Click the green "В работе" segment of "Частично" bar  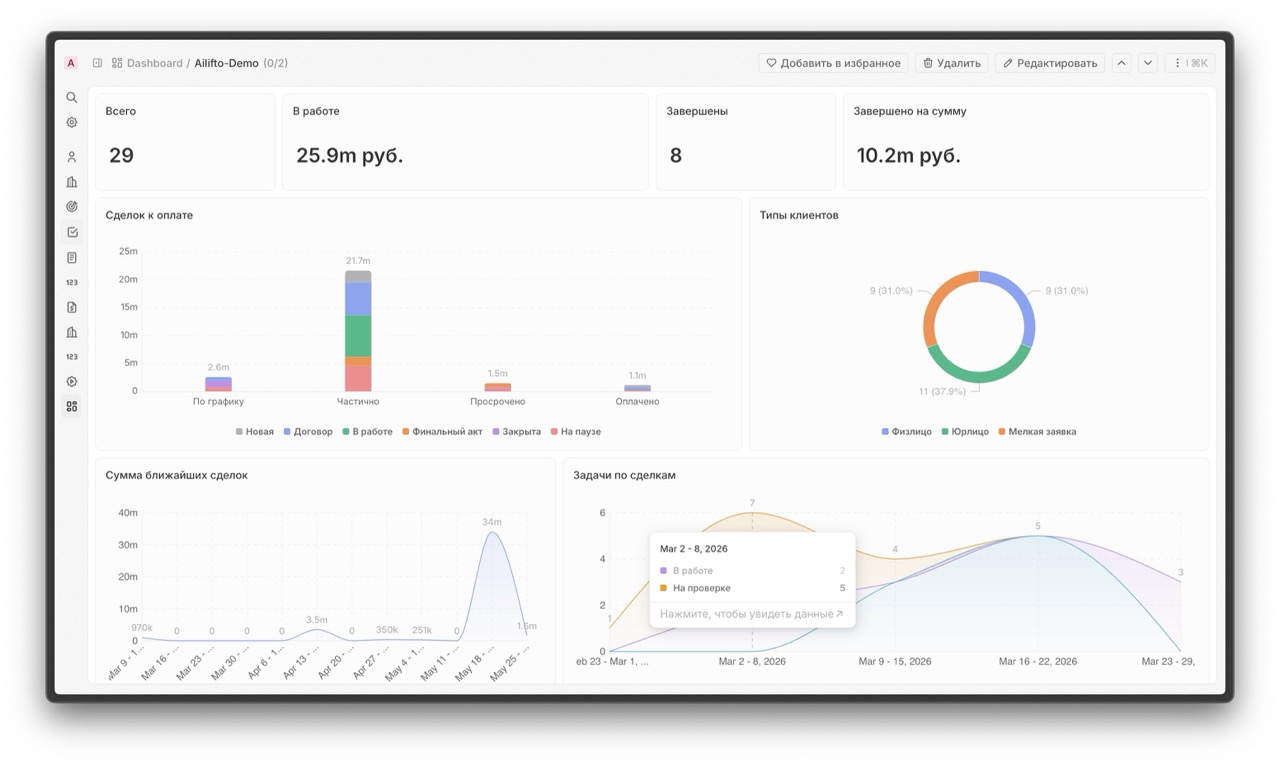(x=358, y=336)
